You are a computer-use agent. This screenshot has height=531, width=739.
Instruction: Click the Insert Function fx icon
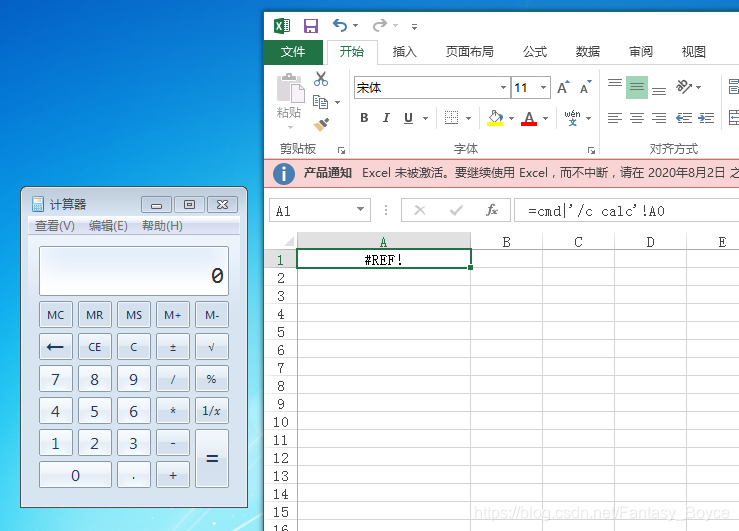pos(492,210)
